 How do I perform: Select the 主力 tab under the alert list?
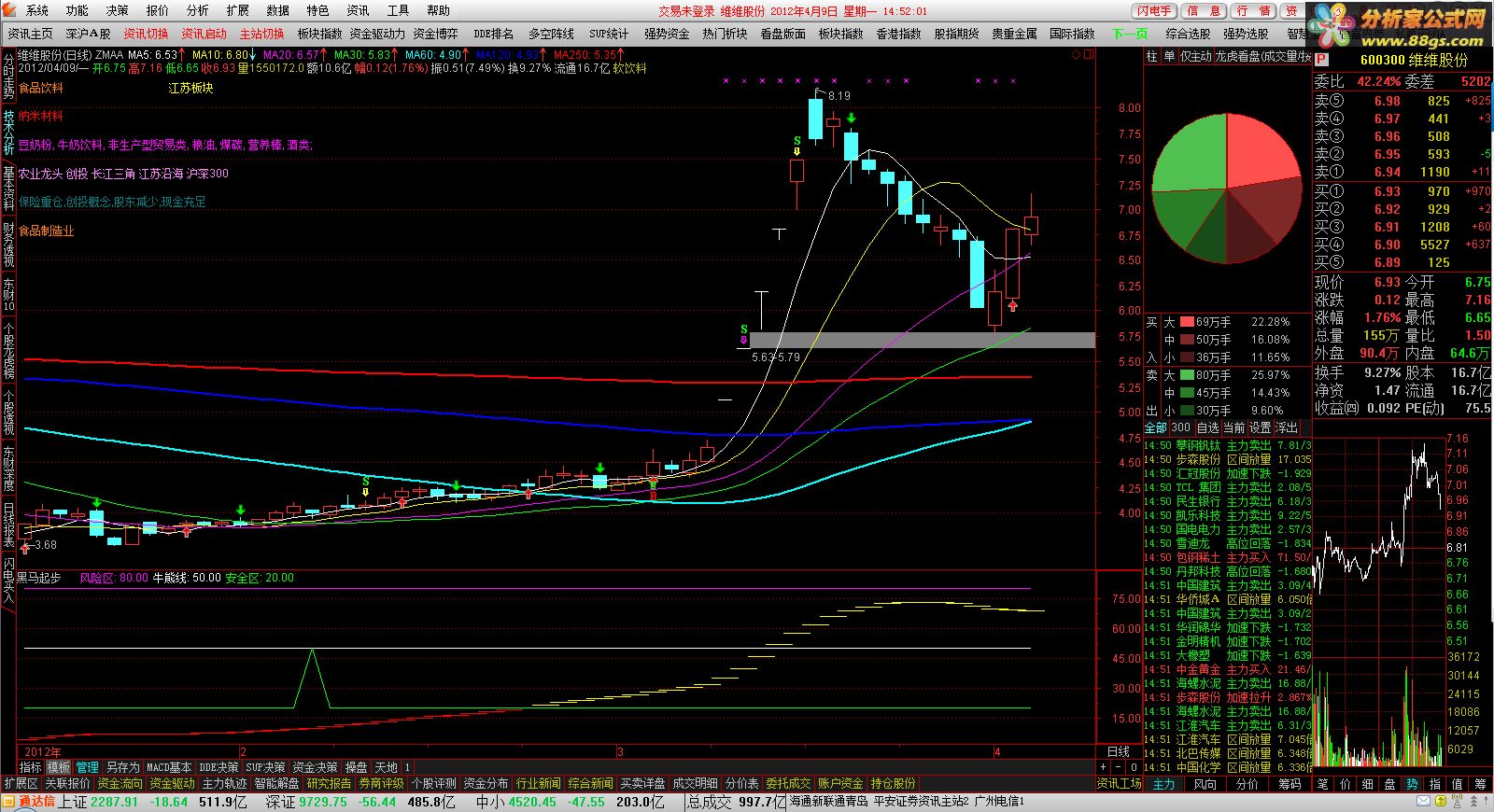pos(1164,784)
